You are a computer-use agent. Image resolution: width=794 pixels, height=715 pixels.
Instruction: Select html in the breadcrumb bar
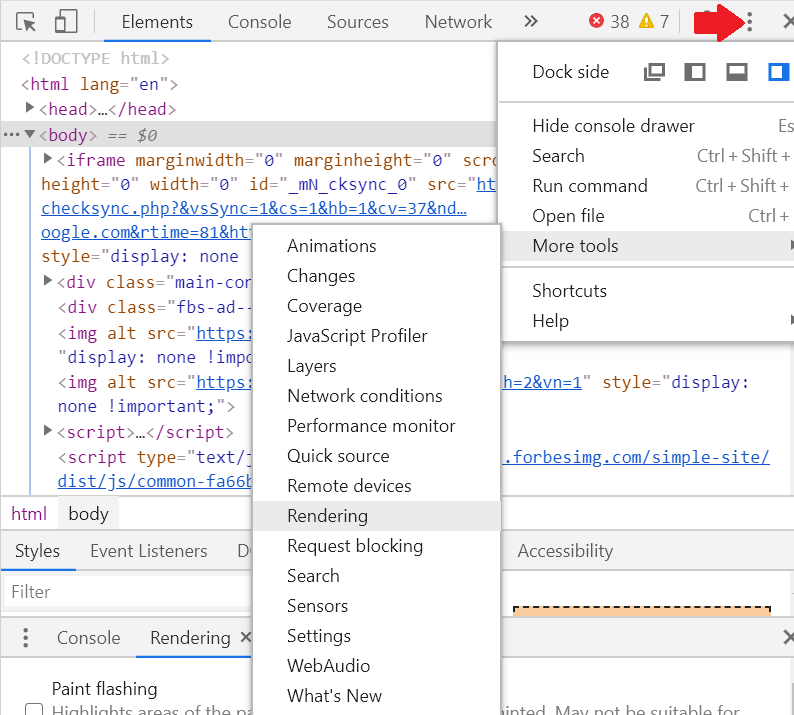29,514
